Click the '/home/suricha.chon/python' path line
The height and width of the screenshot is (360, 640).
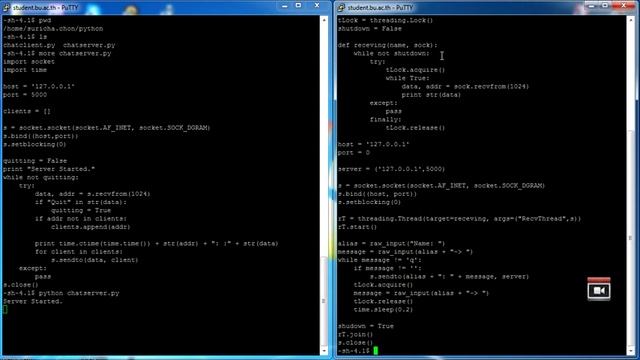pos(53,29)
